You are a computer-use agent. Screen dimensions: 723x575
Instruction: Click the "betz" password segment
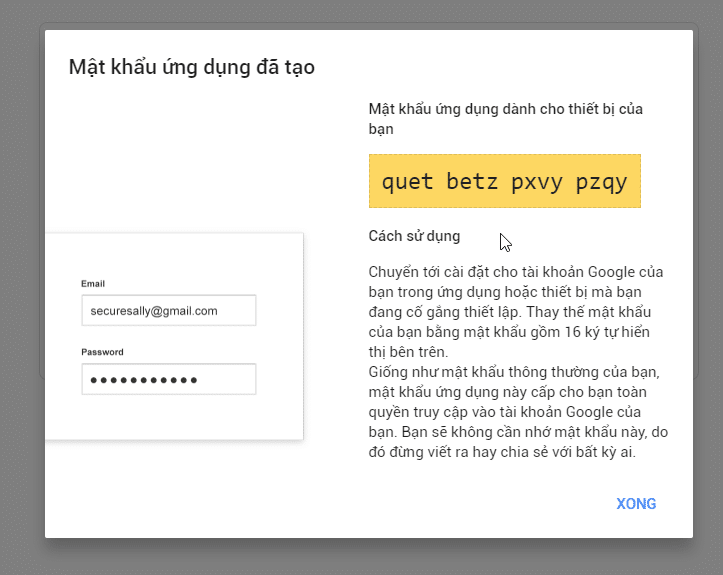[472, 182]
